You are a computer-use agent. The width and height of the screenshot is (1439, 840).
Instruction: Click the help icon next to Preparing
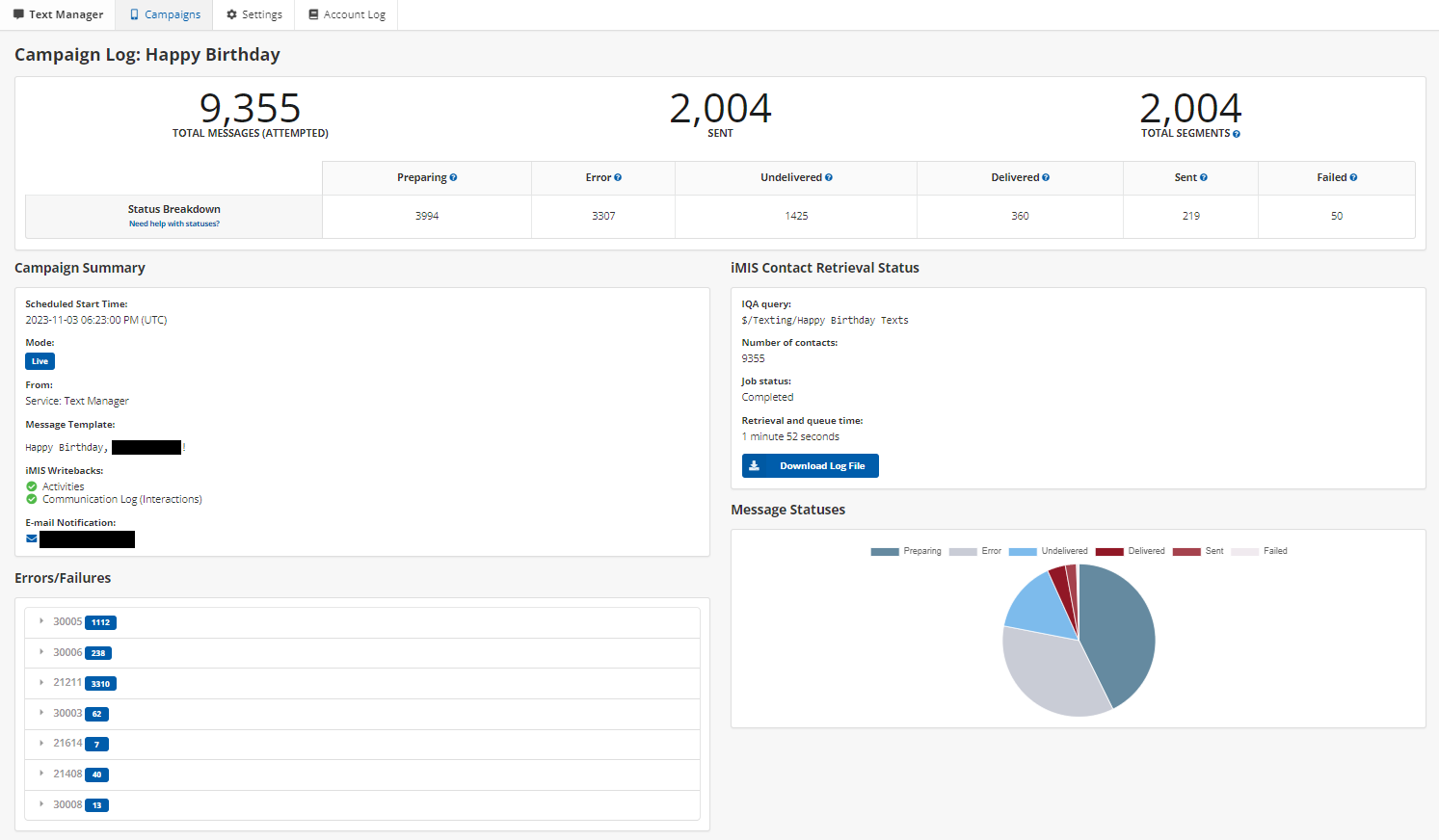tap(453, 178)
